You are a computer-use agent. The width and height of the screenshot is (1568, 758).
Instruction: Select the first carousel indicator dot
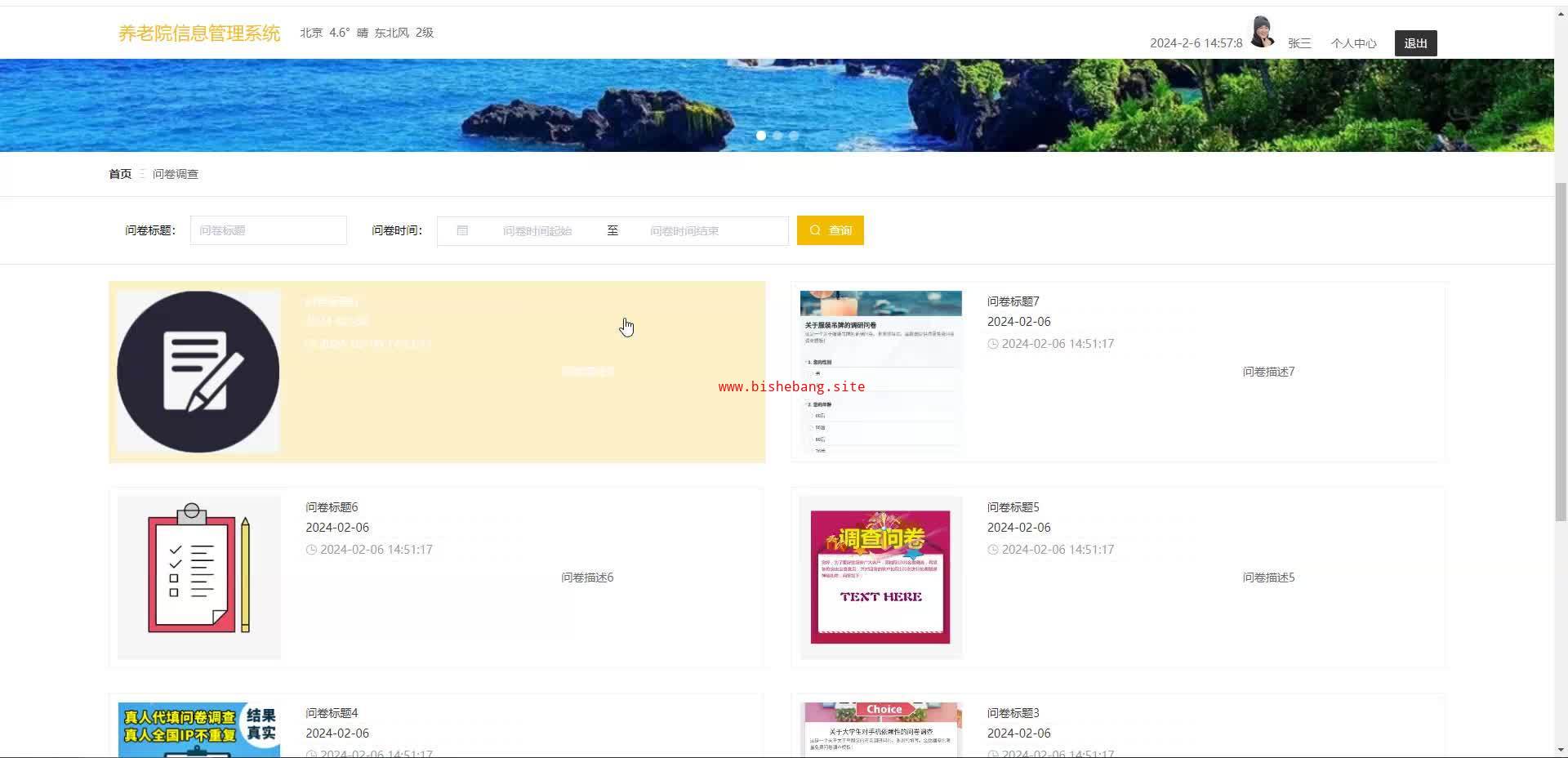pos(761,136)
